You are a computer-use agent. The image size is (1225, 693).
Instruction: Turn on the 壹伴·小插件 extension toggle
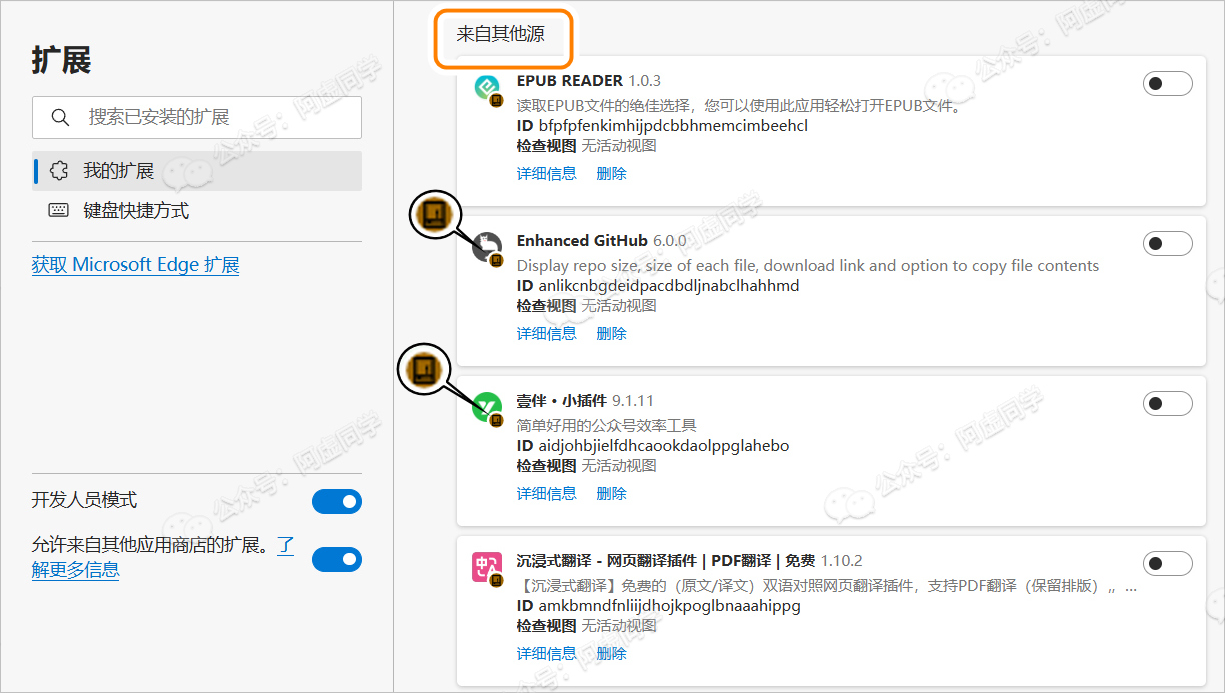point(1167,403)
